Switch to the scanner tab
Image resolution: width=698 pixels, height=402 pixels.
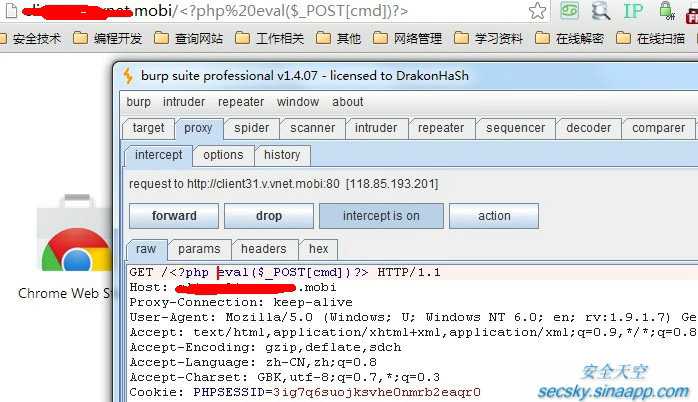312,128
